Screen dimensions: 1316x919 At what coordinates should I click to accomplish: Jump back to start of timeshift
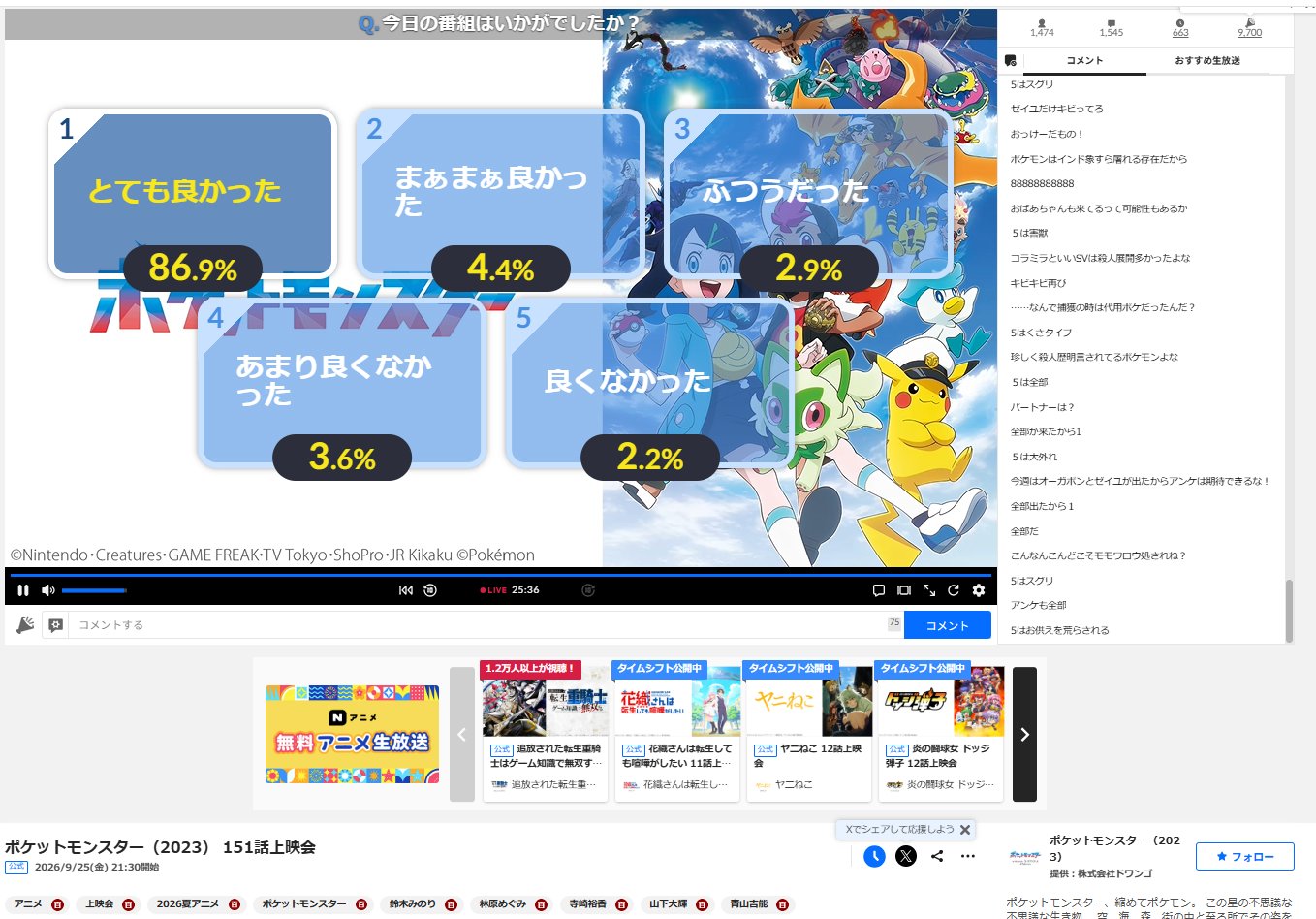point(406,590)
